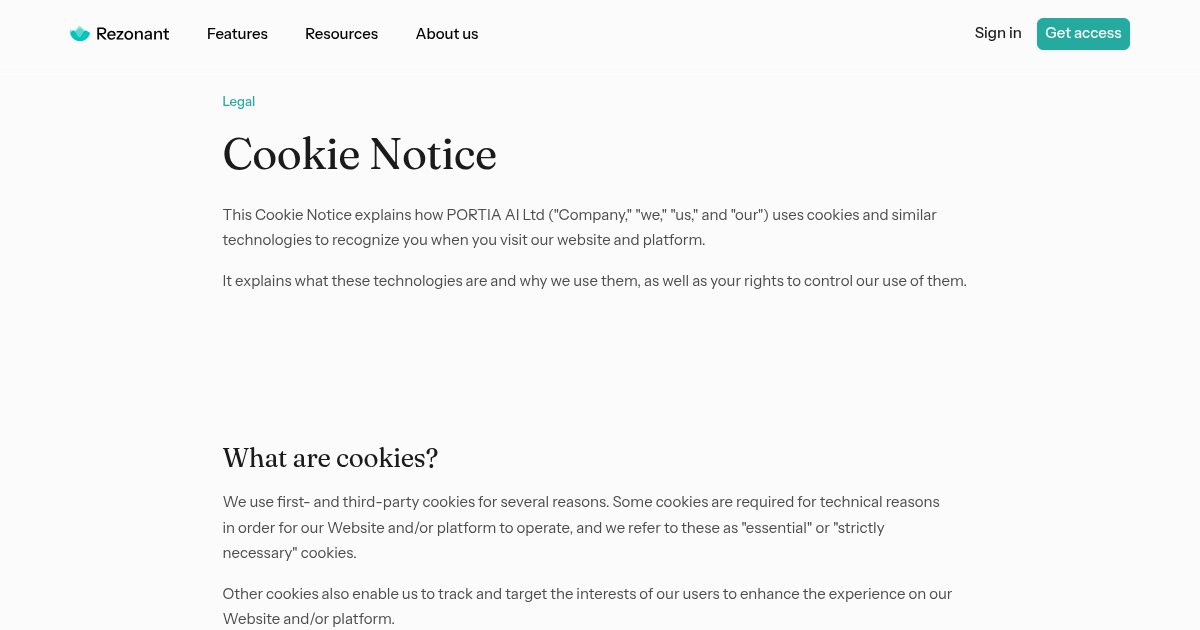Click the quoted word "essential" in the text

point(776,527)
